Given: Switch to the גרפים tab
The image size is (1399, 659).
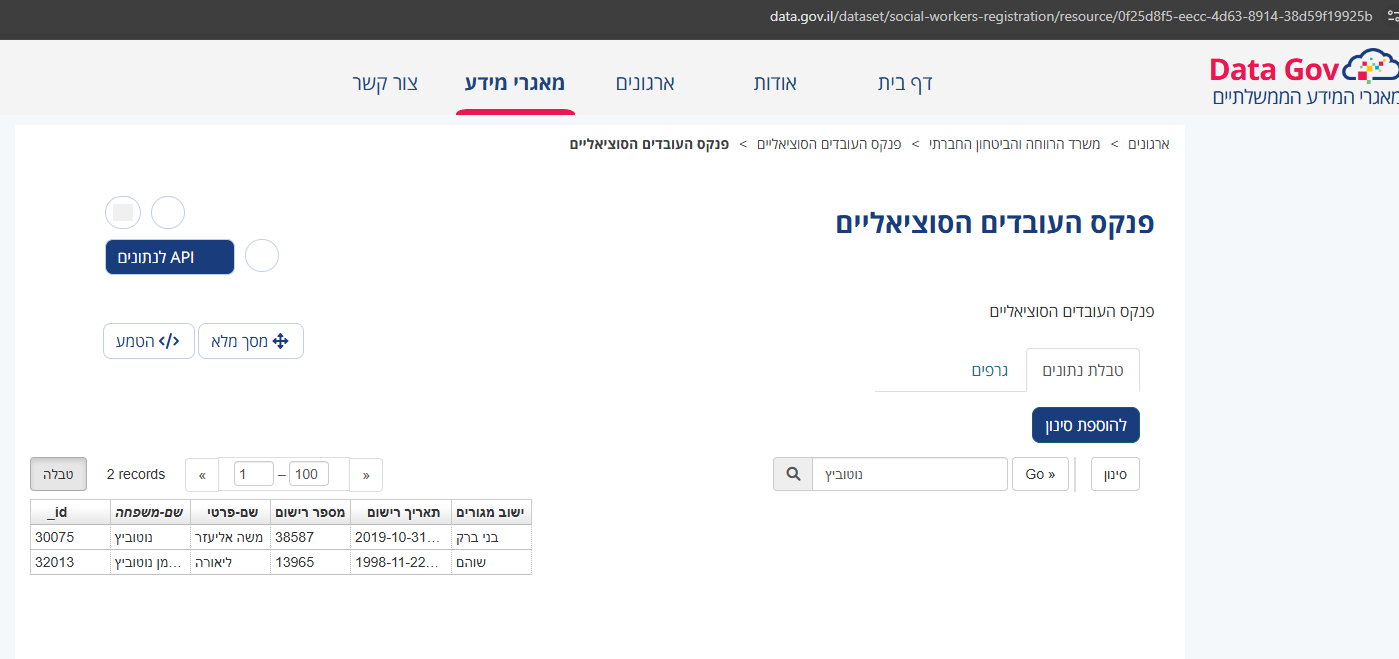Looking at the screenshot, I should (990, 370).
